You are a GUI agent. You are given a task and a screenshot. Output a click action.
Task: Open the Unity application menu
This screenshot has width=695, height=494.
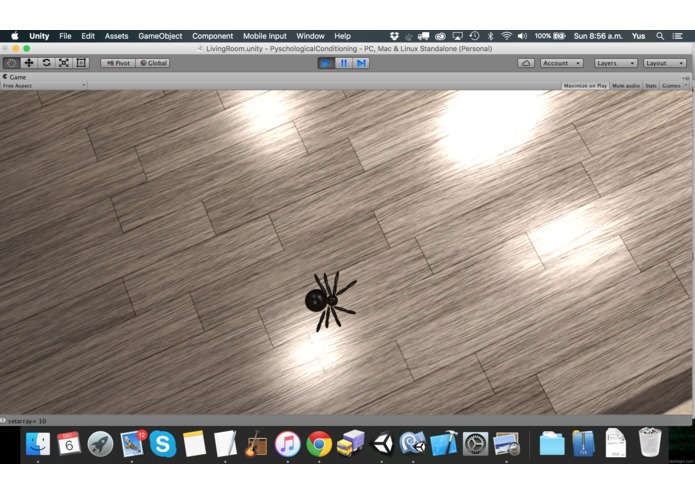pos(39,36)
